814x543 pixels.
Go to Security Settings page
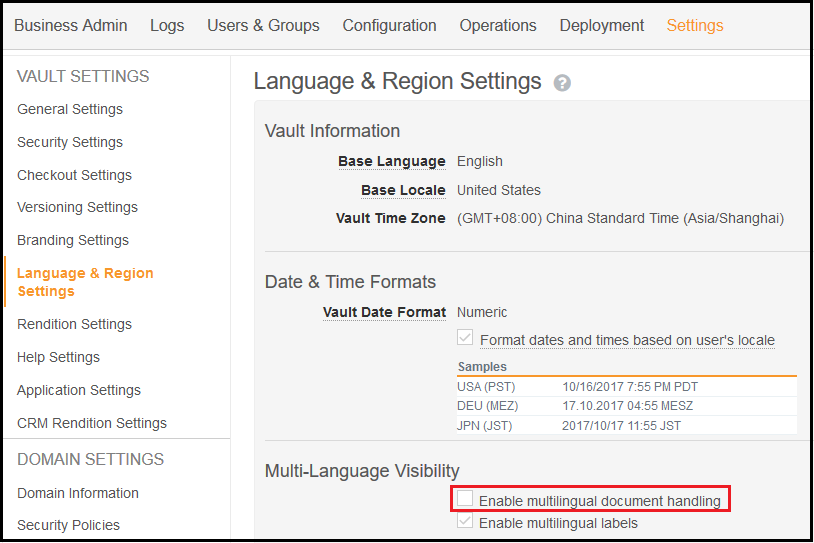[x=70, y=142]
